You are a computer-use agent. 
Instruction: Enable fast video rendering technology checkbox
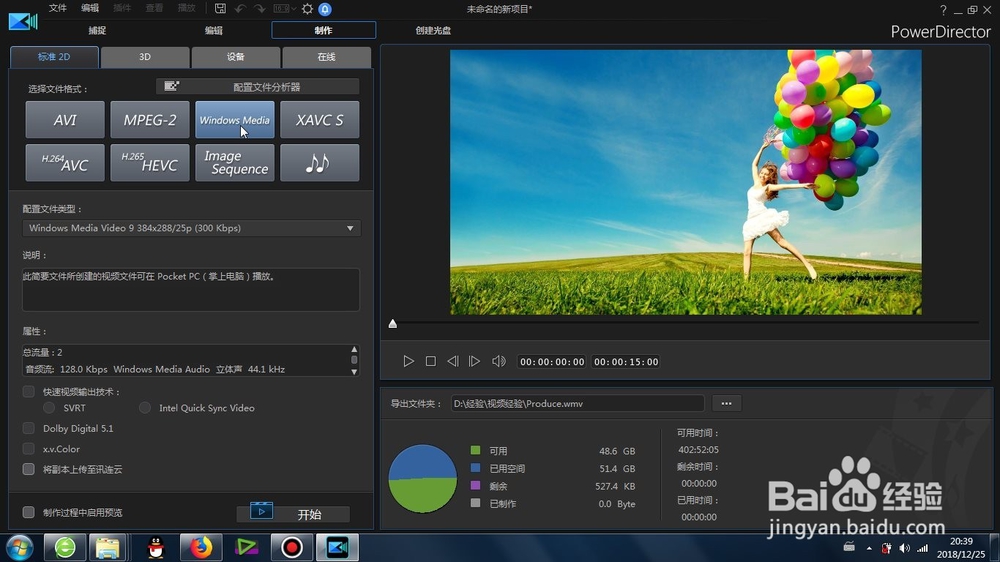point(28,391)
